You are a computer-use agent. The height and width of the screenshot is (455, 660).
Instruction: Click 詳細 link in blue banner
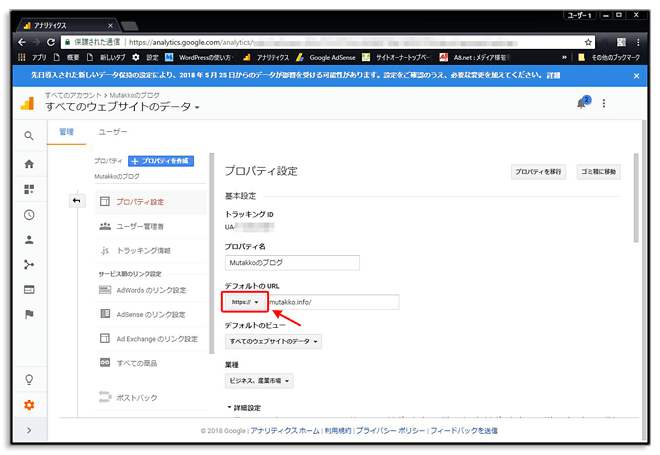554,75
